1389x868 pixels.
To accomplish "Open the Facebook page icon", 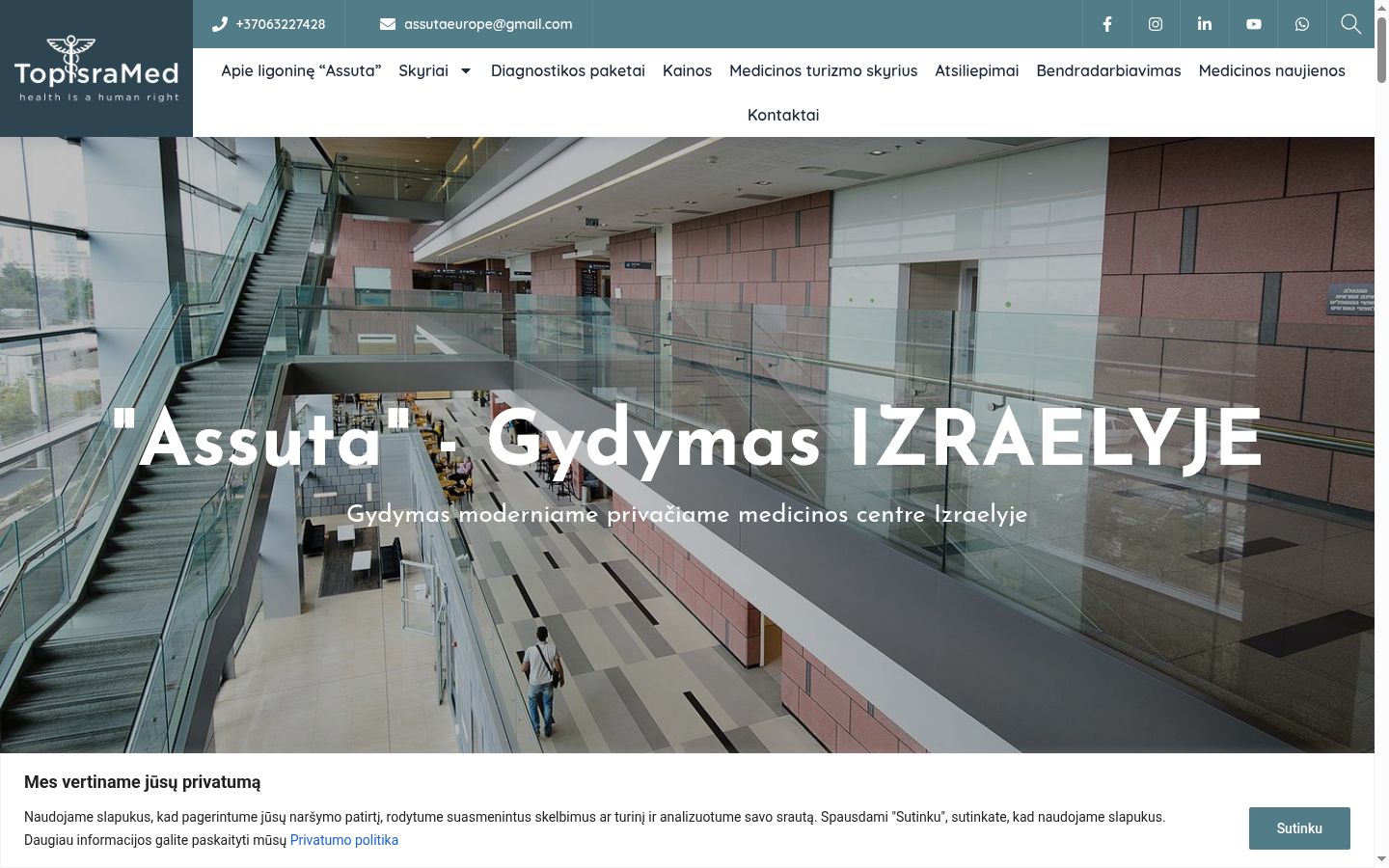I will (x=1107, y=24).
